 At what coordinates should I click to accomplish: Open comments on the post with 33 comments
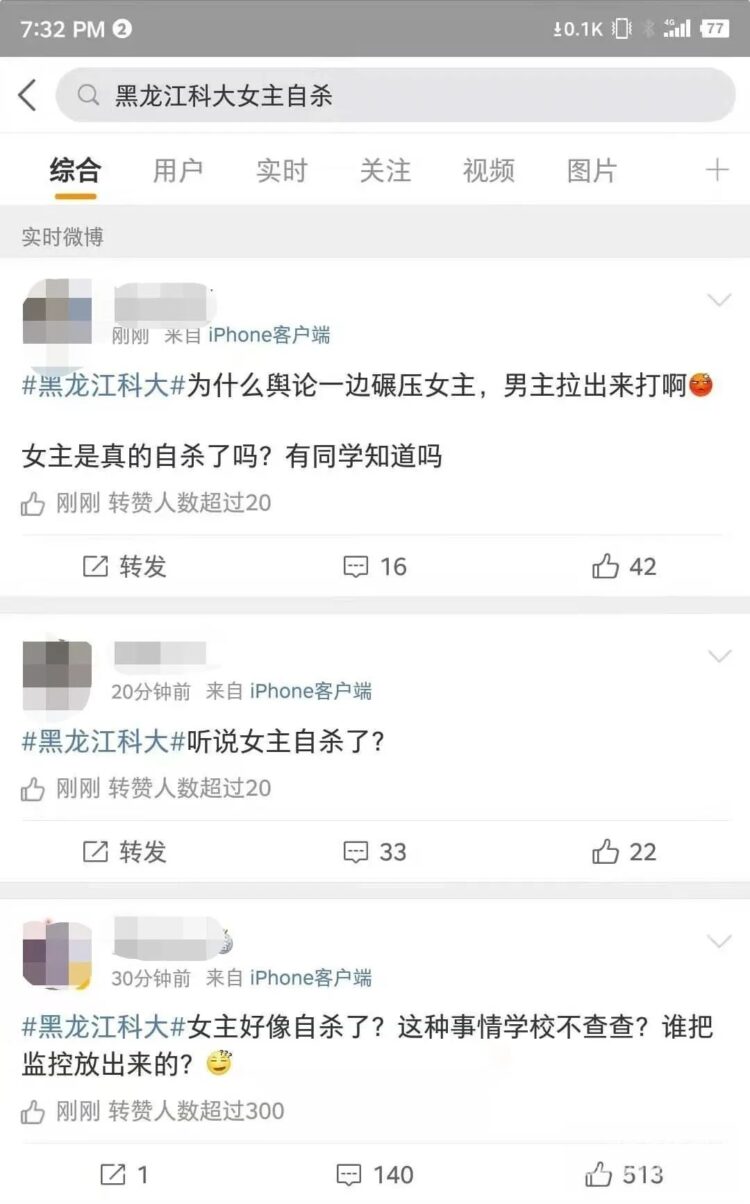pos(375,852)
